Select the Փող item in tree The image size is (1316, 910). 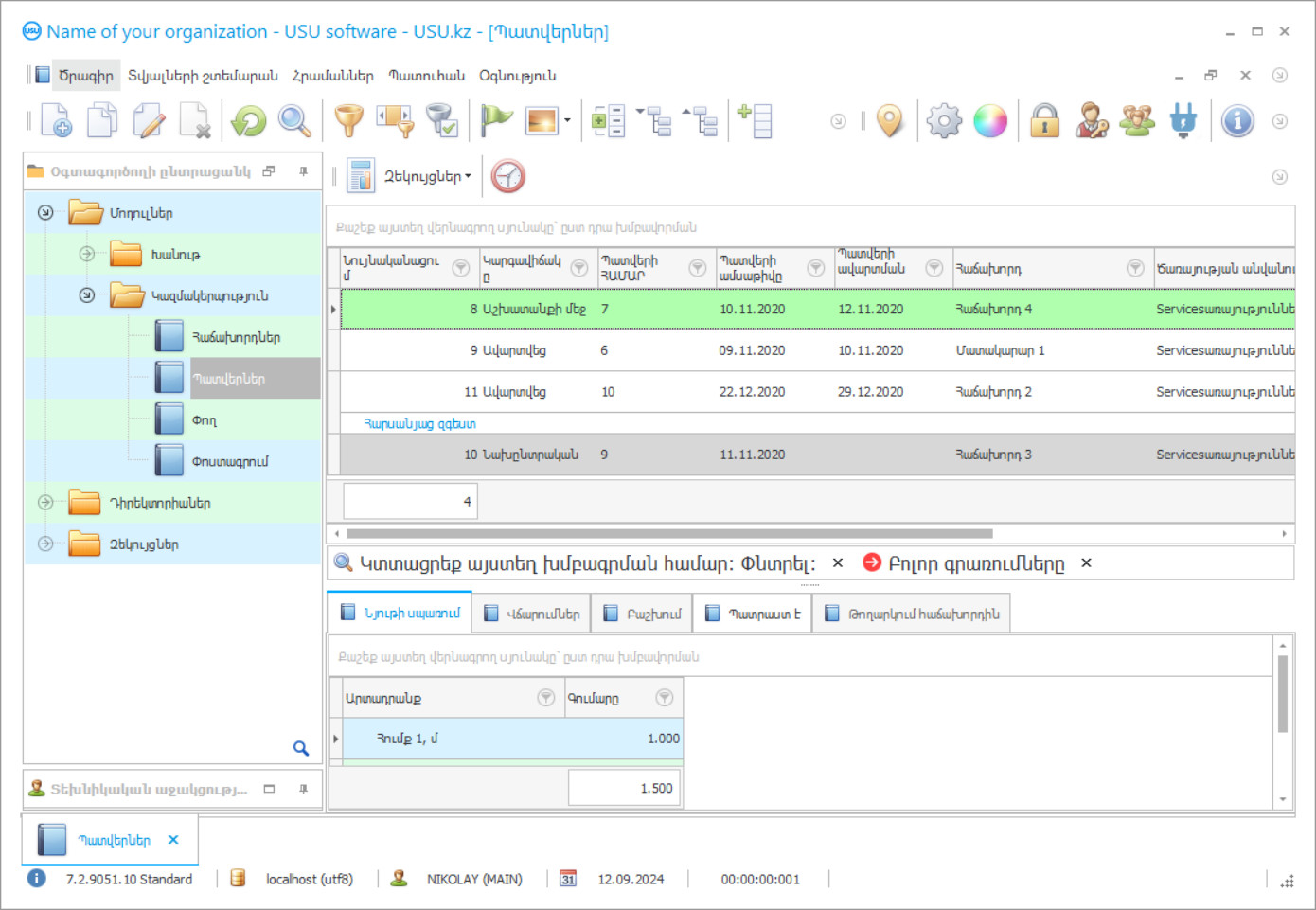tap(204, 420)
